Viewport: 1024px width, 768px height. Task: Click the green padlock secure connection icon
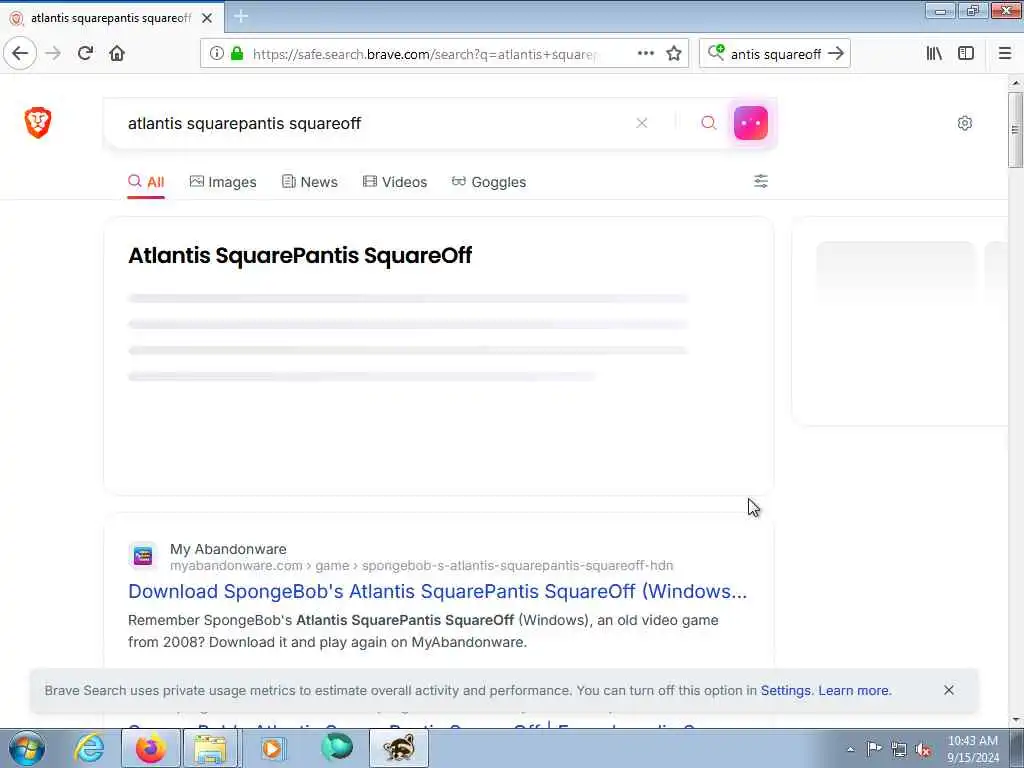[237, 53]
